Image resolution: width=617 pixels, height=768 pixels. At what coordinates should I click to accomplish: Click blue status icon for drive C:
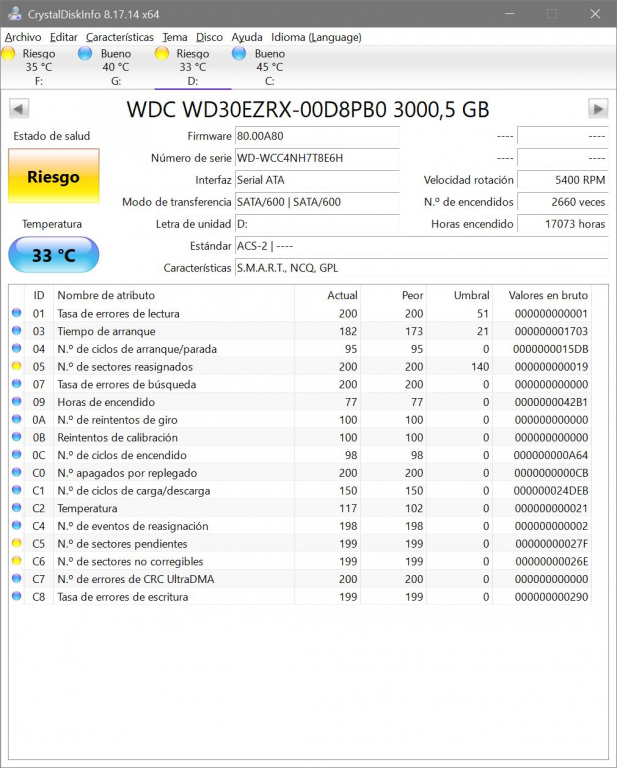pyautogui.click(x=240, y=54)
